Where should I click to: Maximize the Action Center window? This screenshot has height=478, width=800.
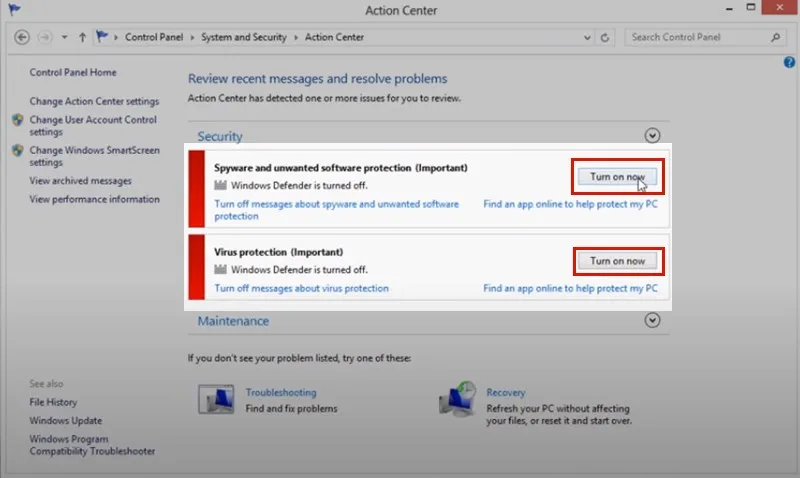click(x=751, y=7)
